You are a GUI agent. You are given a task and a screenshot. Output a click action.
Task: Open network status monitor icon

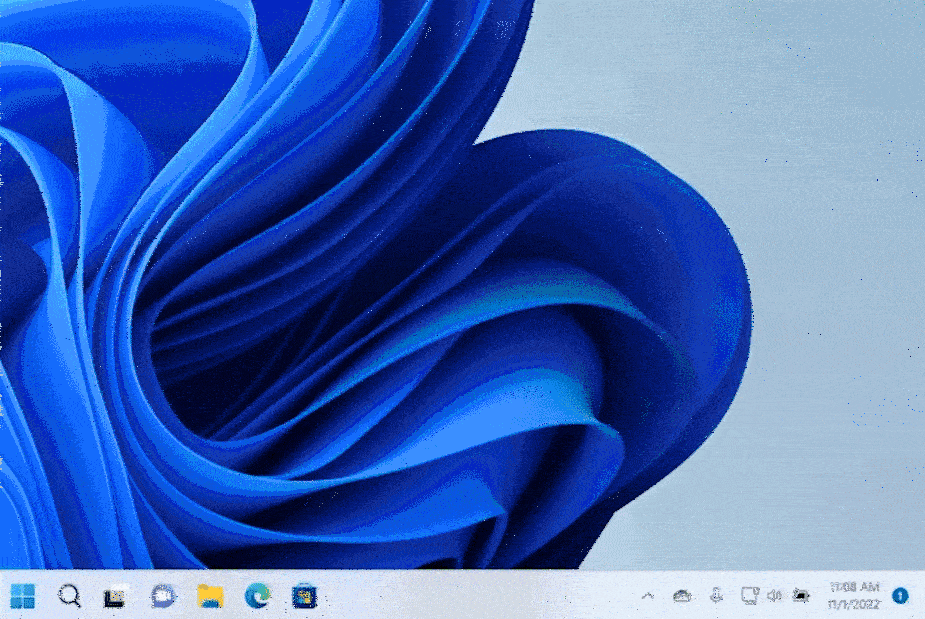[x=750, y=595]
